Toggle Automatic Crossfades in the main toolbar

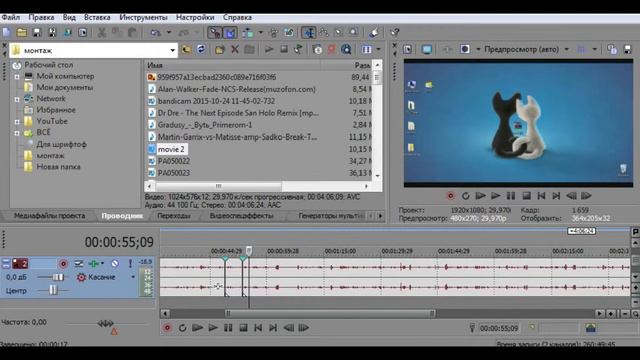tap(230, 33)
